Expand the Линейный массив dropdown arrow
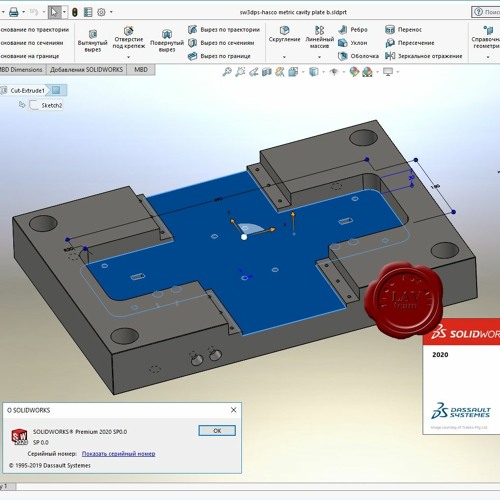The height and width of the screenshot is (500, 500). [x=319, y=57]
